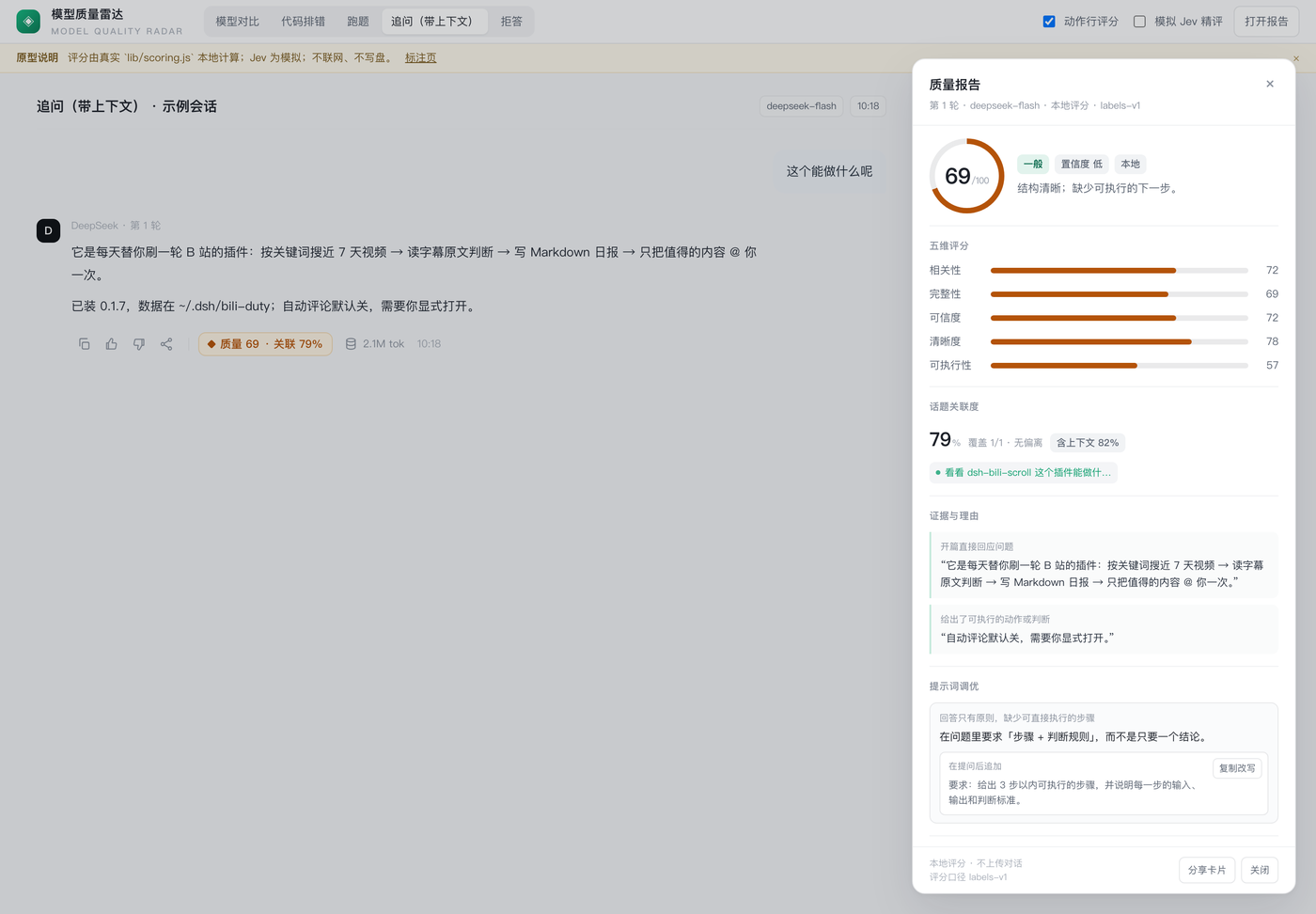Image resolution: width=1316 pixels, height=914 pixels.
Task: Click the circular 69/100 score gauge
Action: point(967,176)
